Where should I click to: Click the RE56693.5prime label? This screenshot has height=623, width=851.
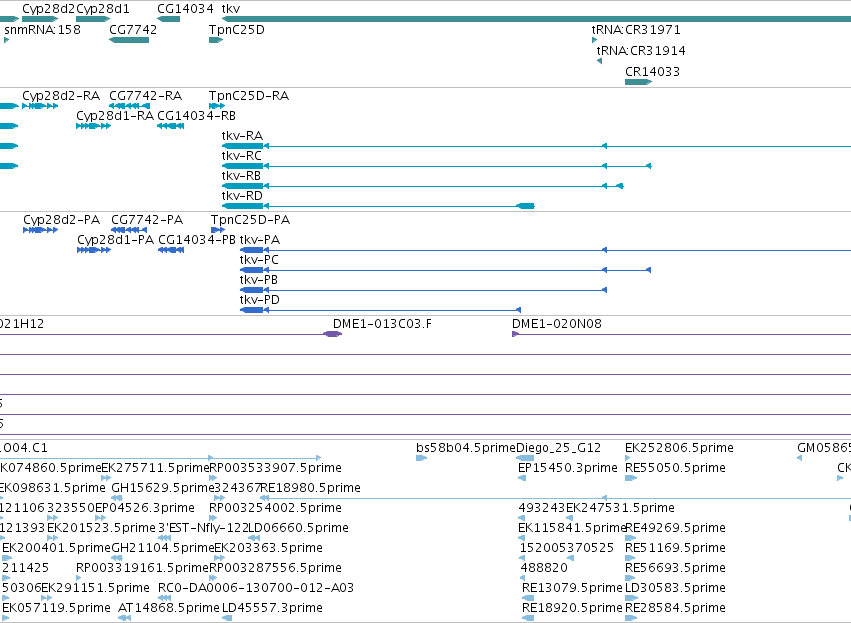point(676,568)
